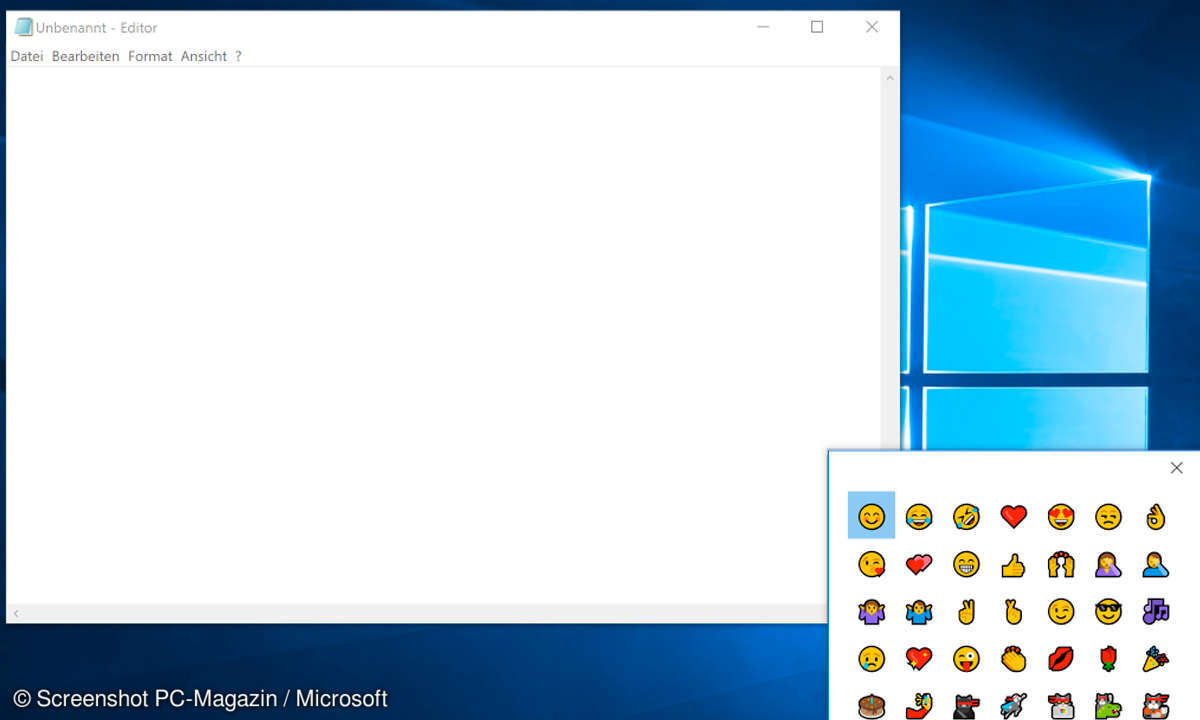Insert the tears of joy emoji
Viewport: 1200px width, 720px height.
tap(919, 516)
